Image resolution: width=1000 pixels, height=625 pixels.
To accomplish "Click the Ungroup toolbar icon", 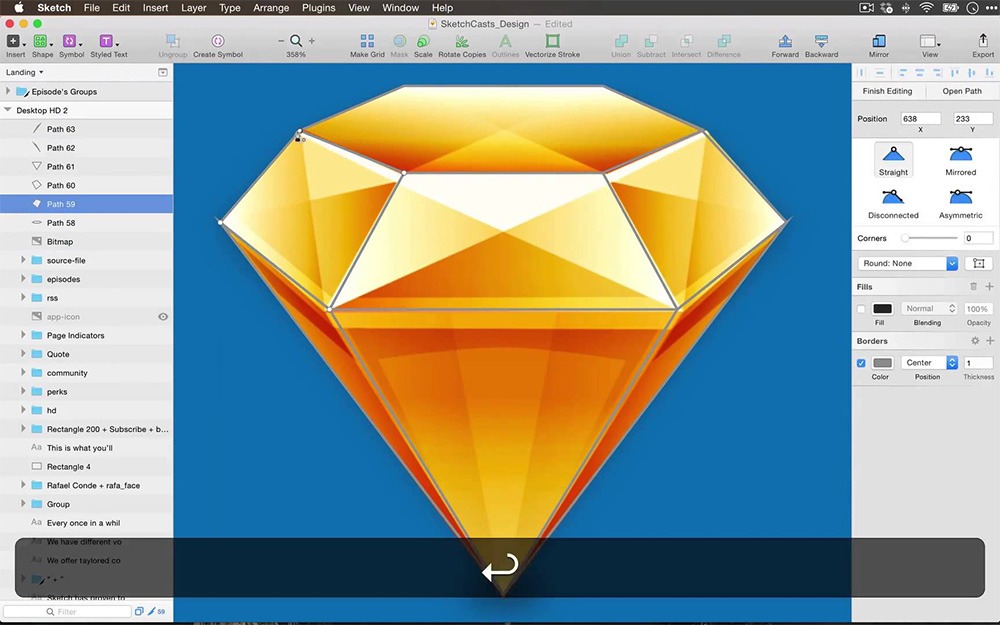I will pyautogui.click(x=172, y=41).
